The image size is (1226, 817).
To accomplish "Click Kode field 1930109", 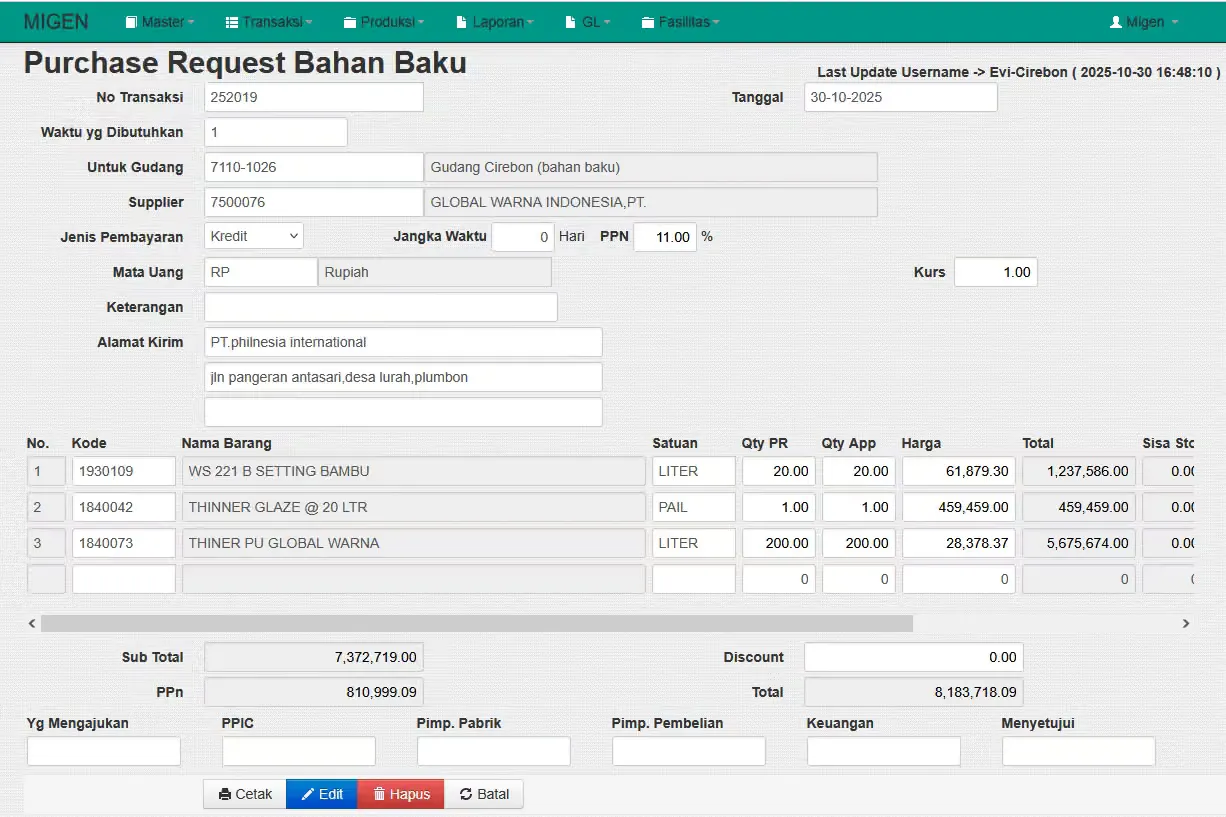I will pyautogui.click(x=124, y=471).
